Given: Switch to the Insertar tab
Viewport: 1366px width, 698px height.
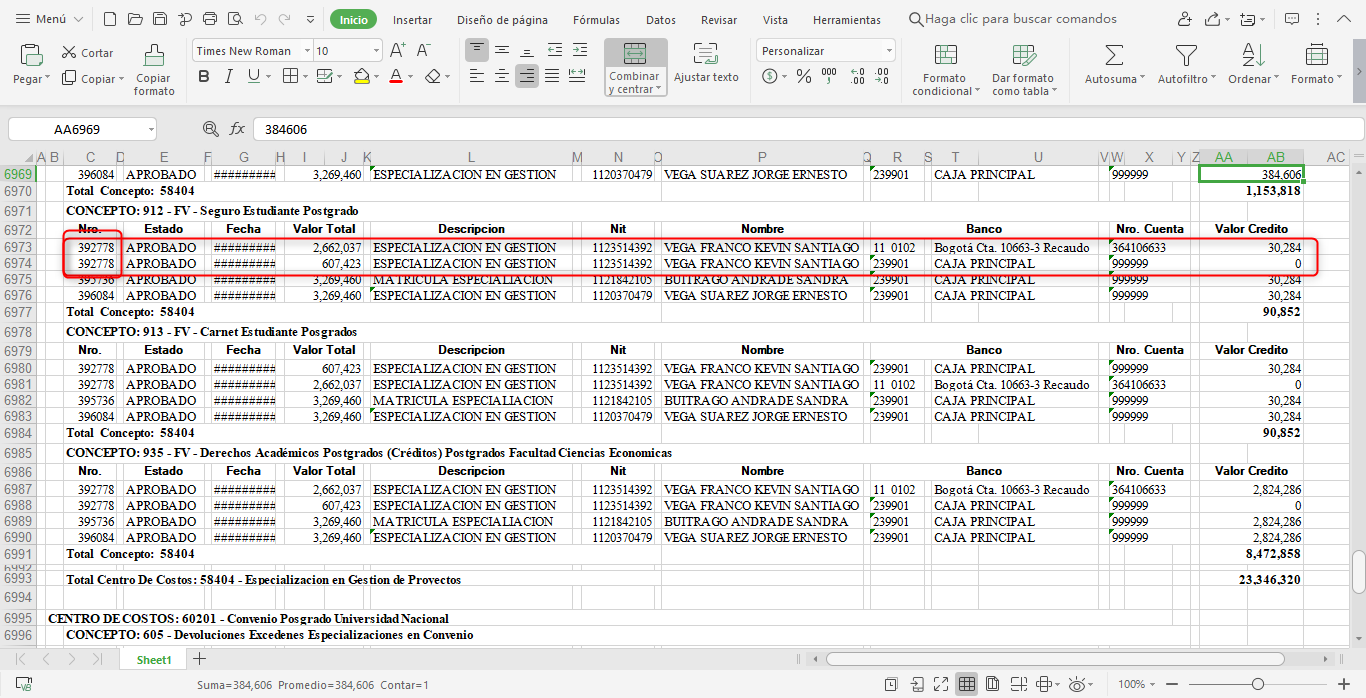Looking at the screenshot, I should coord(412,20).
